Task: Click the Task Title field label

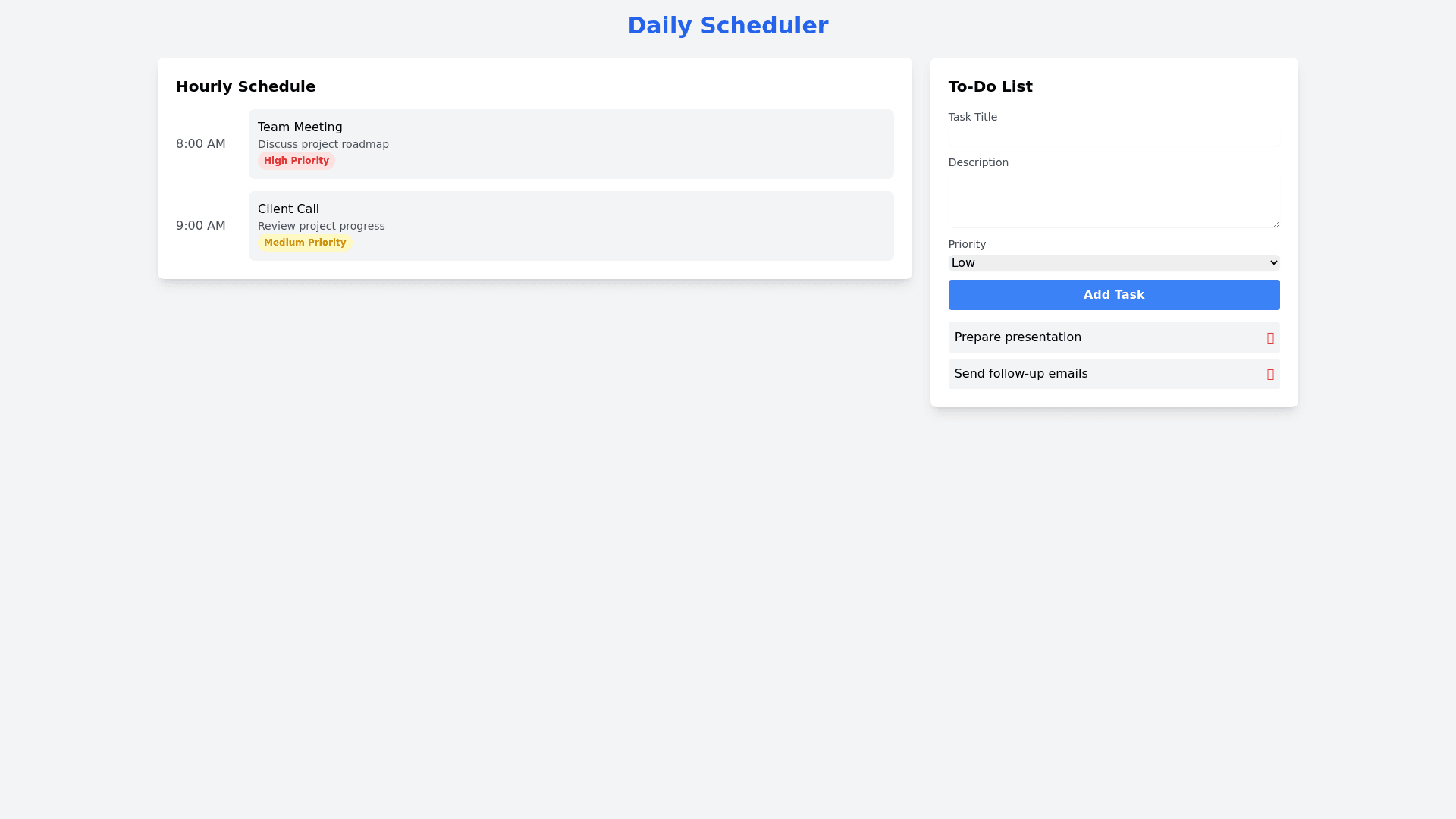Action: [x=973, y=117]
